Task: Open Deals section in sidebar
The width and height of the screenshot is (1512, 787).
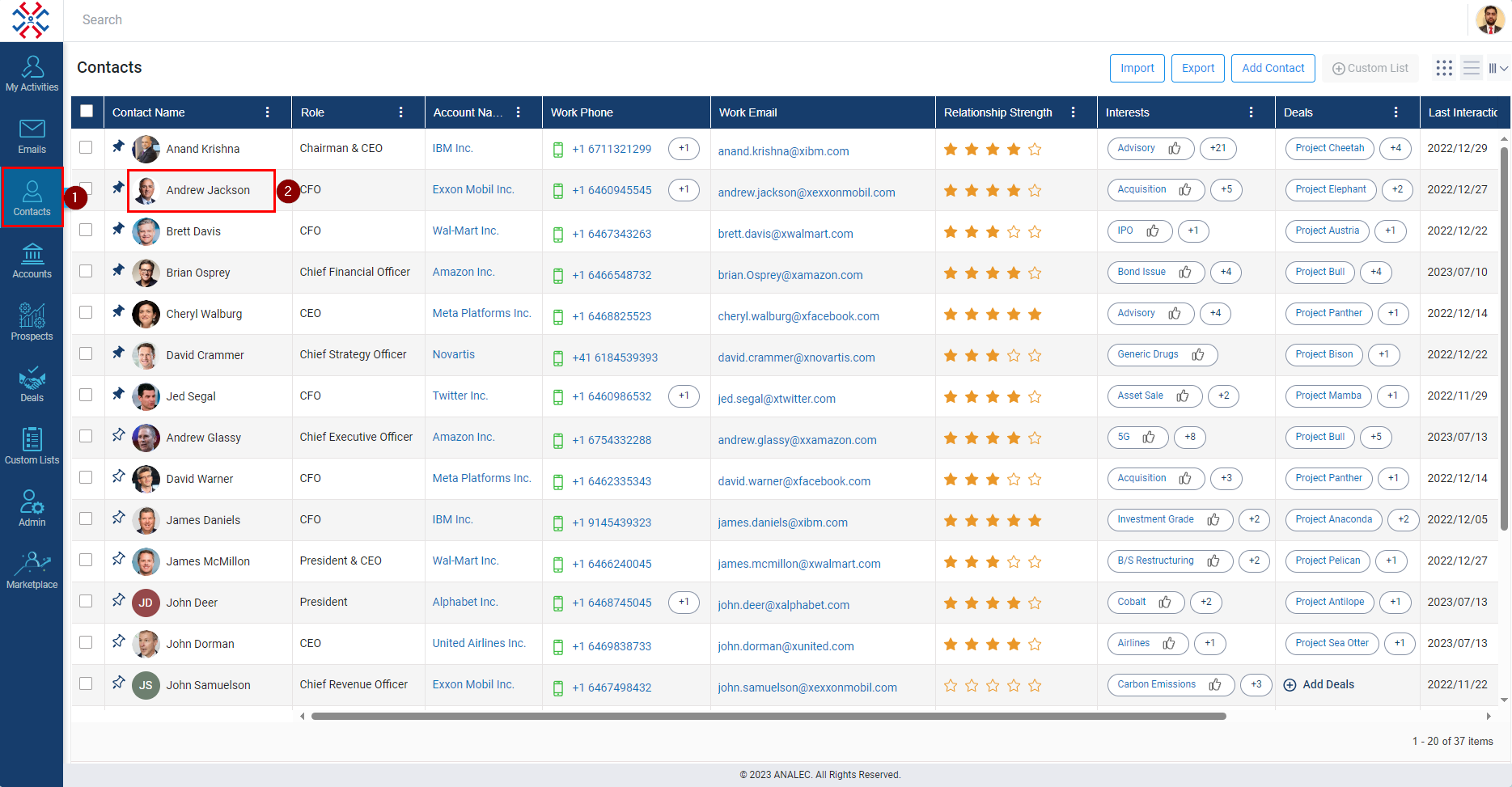Action: point(32,384)
